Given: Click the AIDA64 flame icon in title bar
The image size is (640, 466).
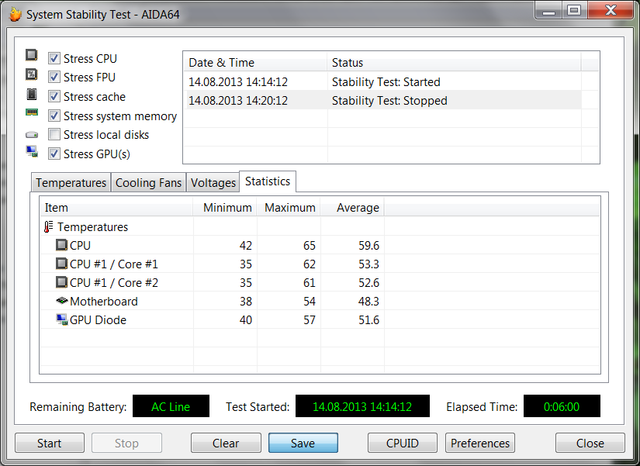Looking at the screenshot, I should coord(15,14).
